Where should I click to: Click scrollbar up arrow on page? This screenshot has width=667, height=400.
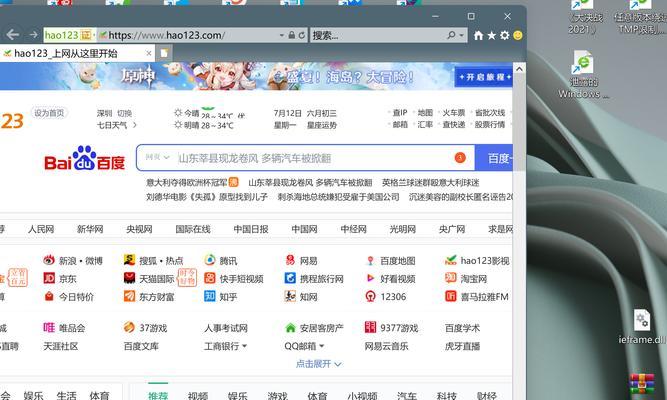[x=519, y=69]
